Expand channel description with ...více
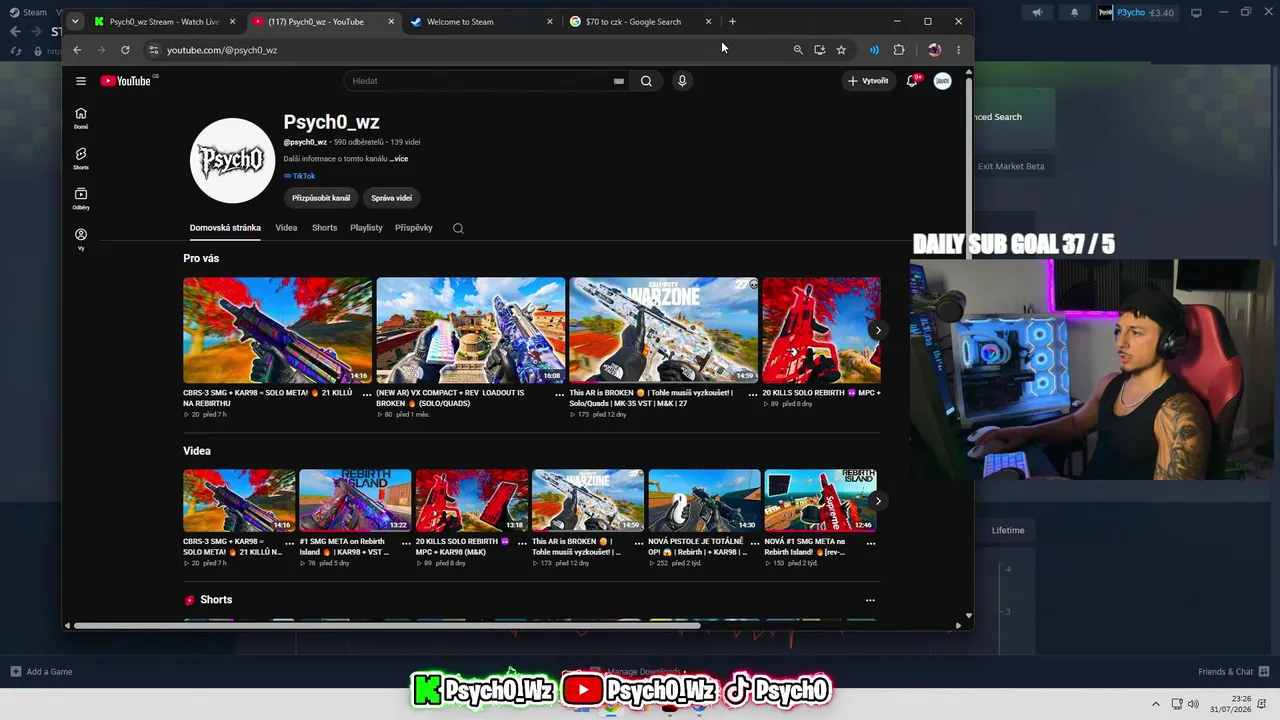Screen dimensions: 1280x720 click(x=398, y=159)
